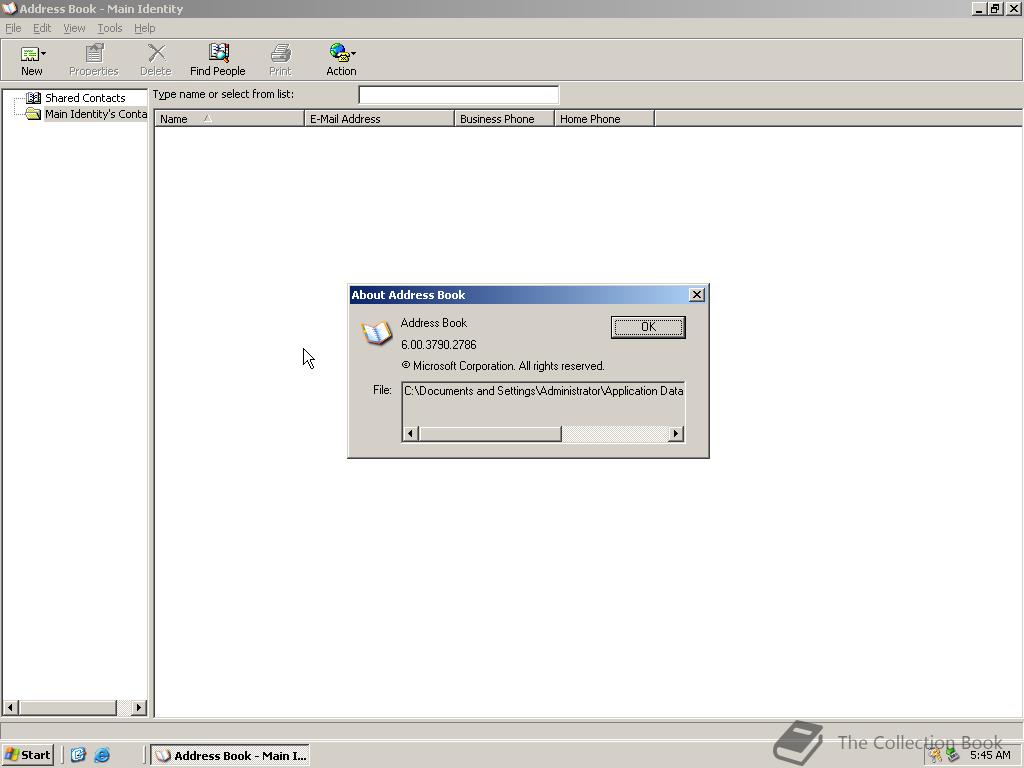This screenshot has width=1024, height=768.
Task: Launch Internet Explorer from quick launch
Action: (x=102, y=756)
